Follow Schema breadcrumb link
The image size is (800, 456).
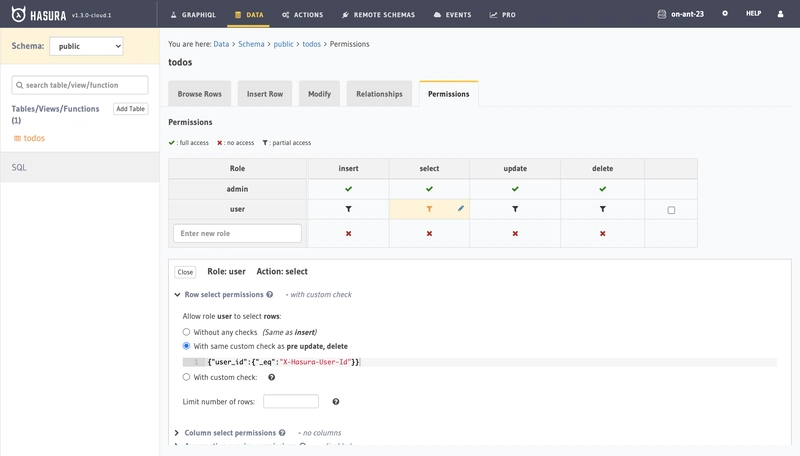click(251, 44)
